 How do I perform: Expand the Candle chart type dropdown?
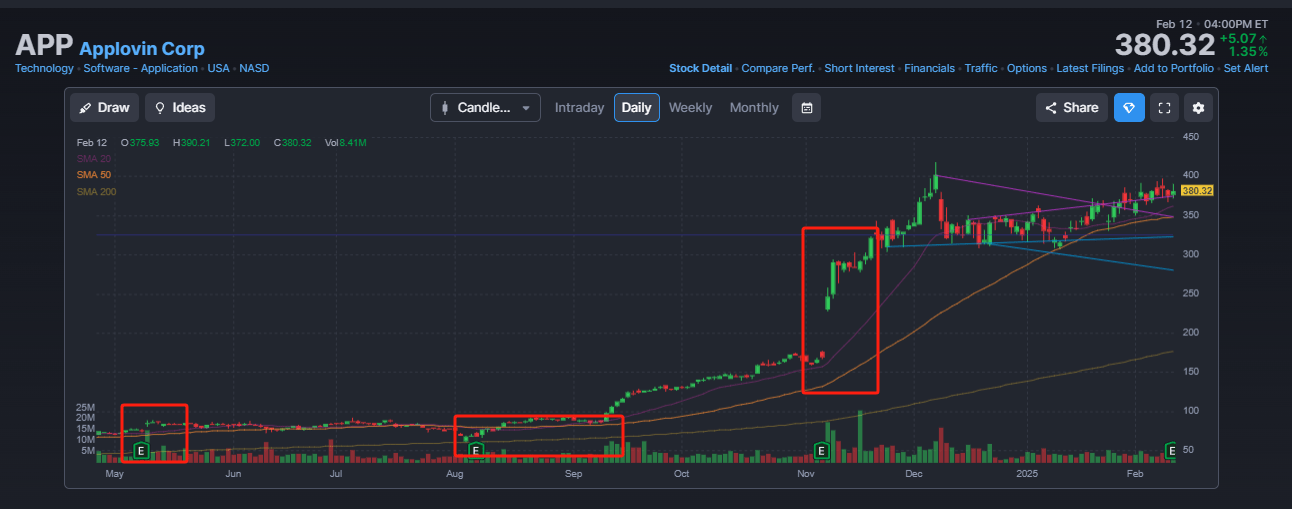(x=485, y=108)
